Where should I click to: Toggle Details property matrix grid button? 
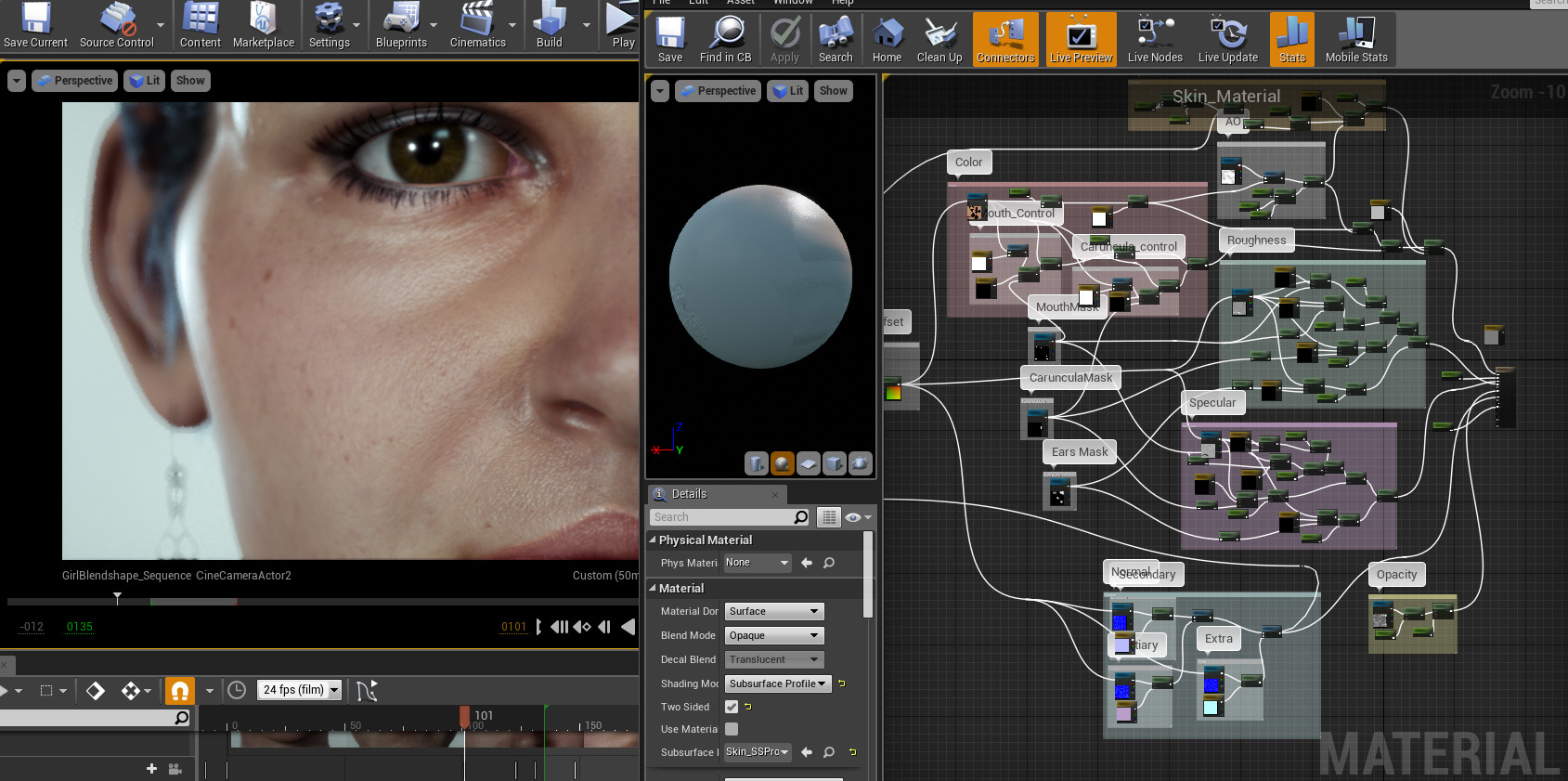pyautogui.click(x=829, y=517)
